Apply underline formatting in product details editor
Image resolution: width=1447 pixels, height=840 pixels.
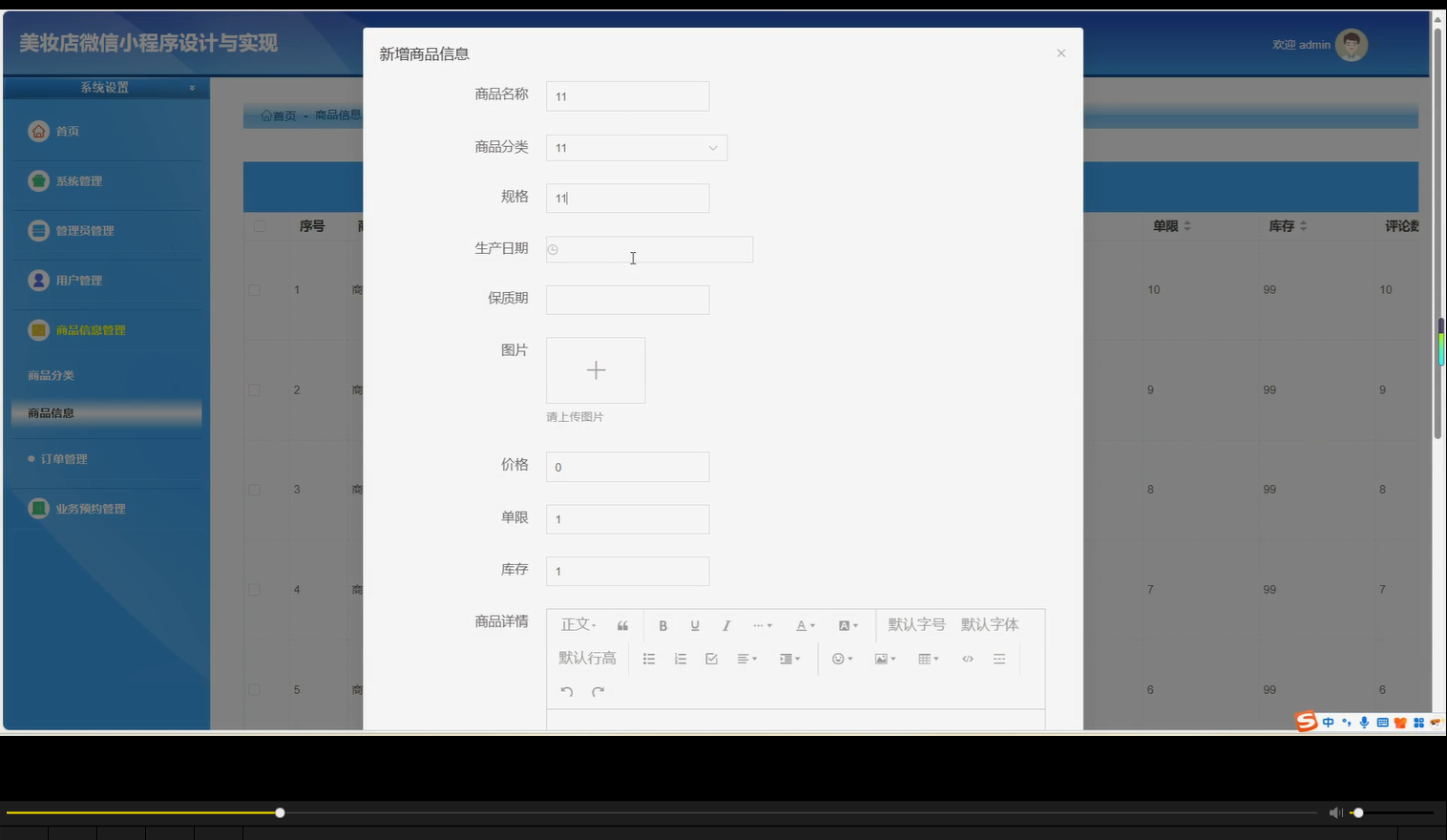pos(695,625)
